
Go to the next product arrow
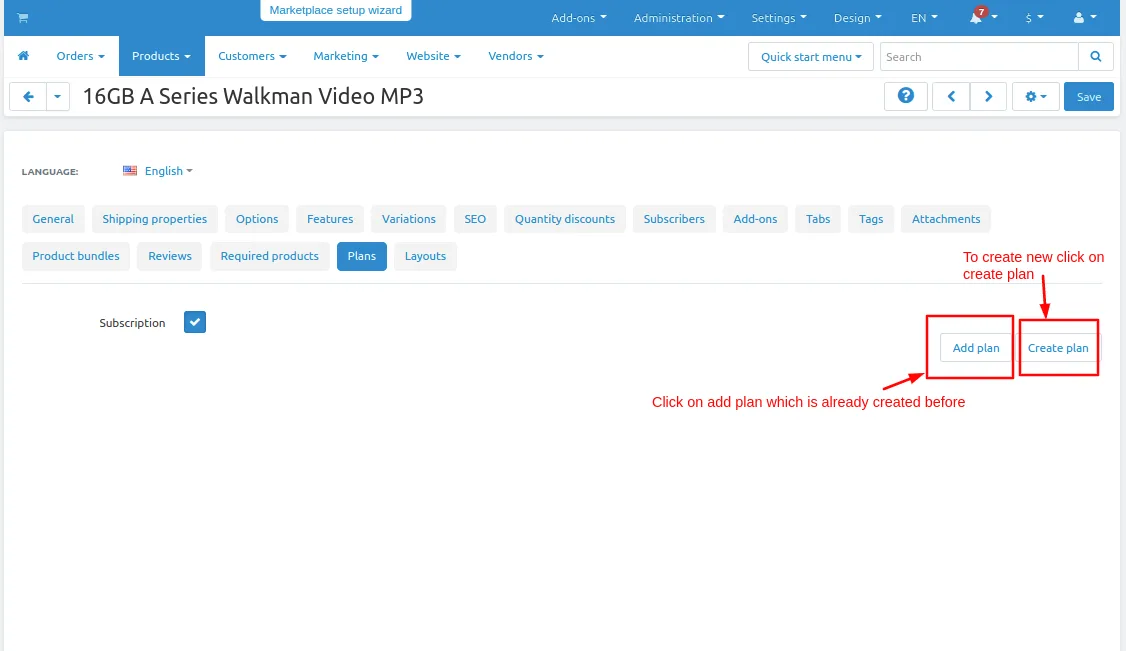click(x=988, y=96)
